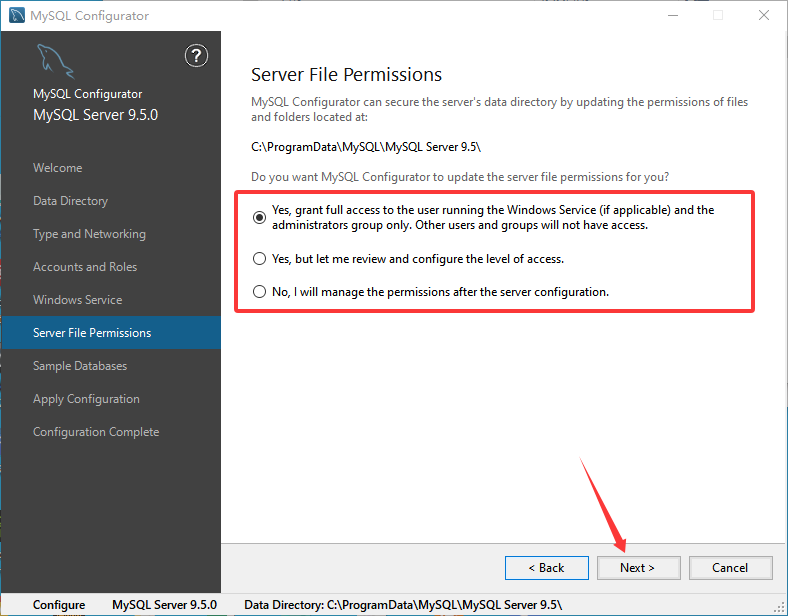Select Server File Permissions step
This screenshot has width=788, height=616.
92,333
